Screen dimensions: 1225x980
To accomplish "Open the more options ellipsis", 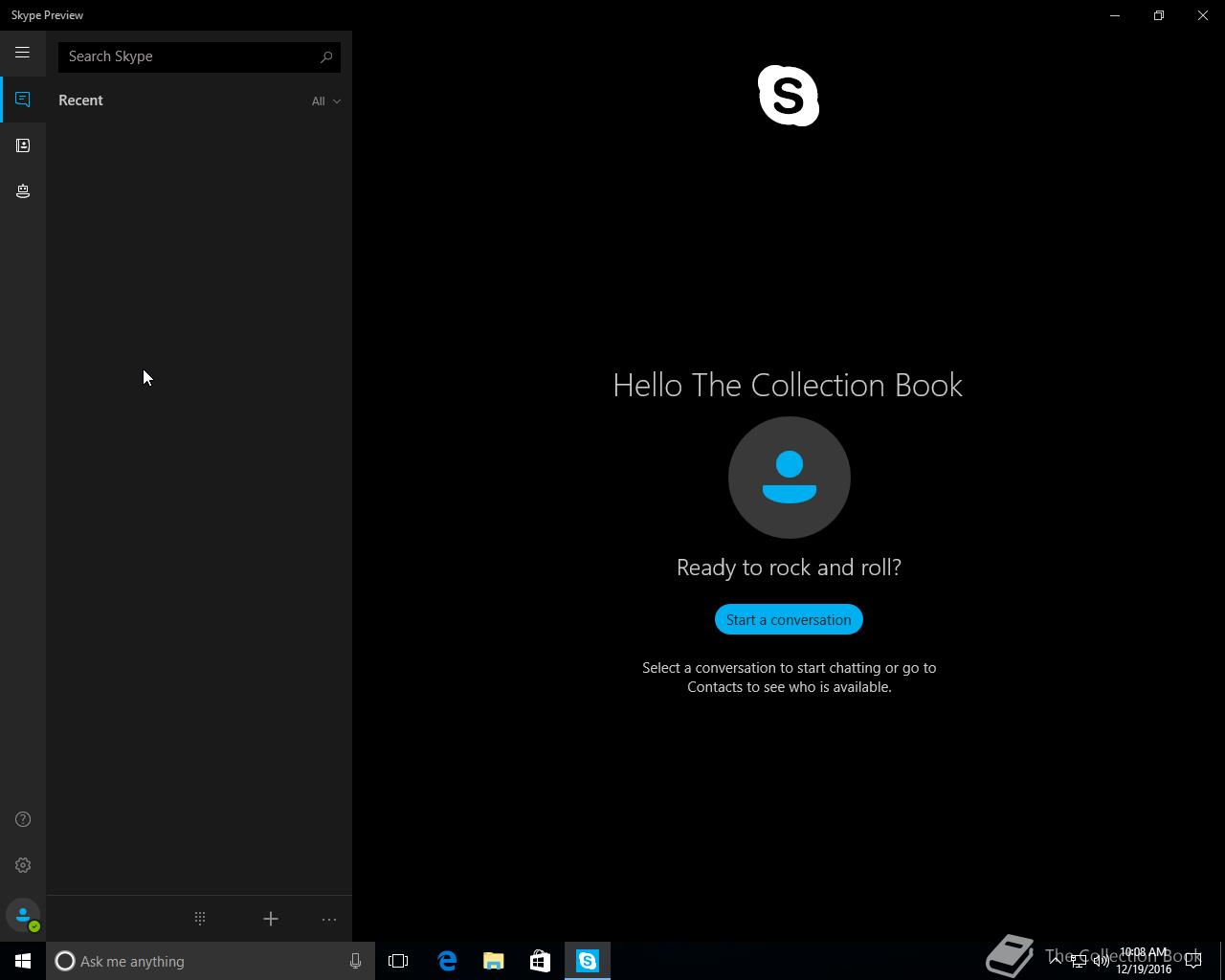I will (329, 919).
